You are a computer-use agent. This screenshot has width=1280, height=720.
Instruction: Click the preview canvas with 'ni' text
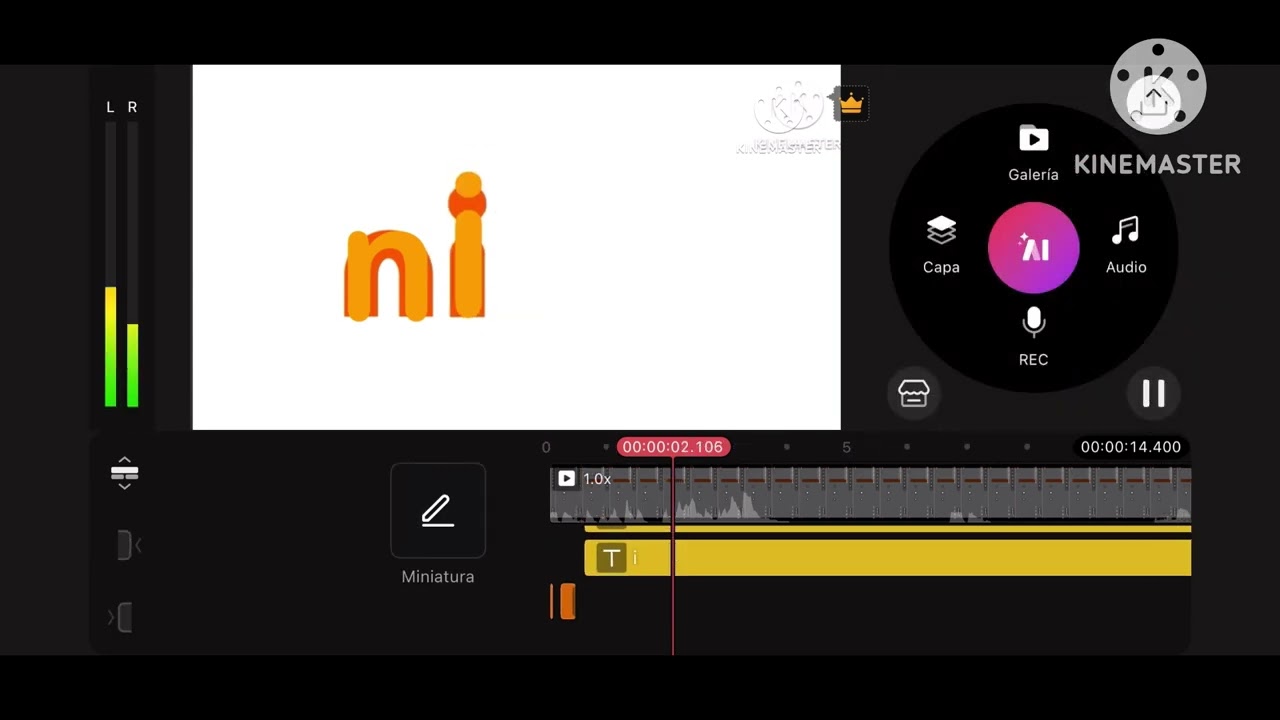(x=516, y=247)
